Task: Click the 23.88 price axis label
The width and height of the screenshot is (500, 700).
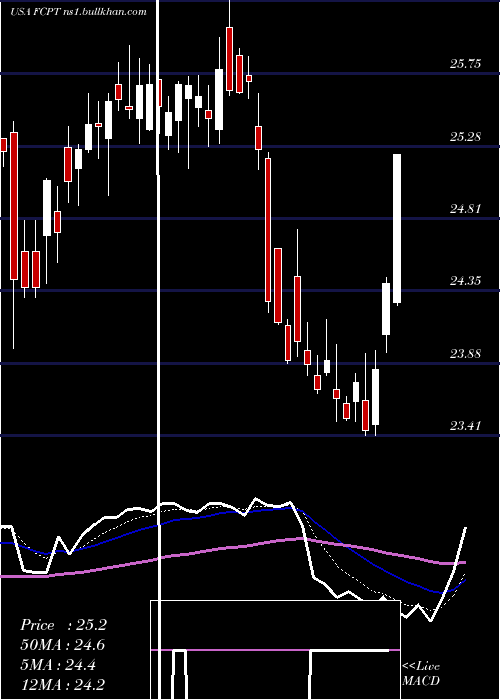Action: tap(466, 354)
